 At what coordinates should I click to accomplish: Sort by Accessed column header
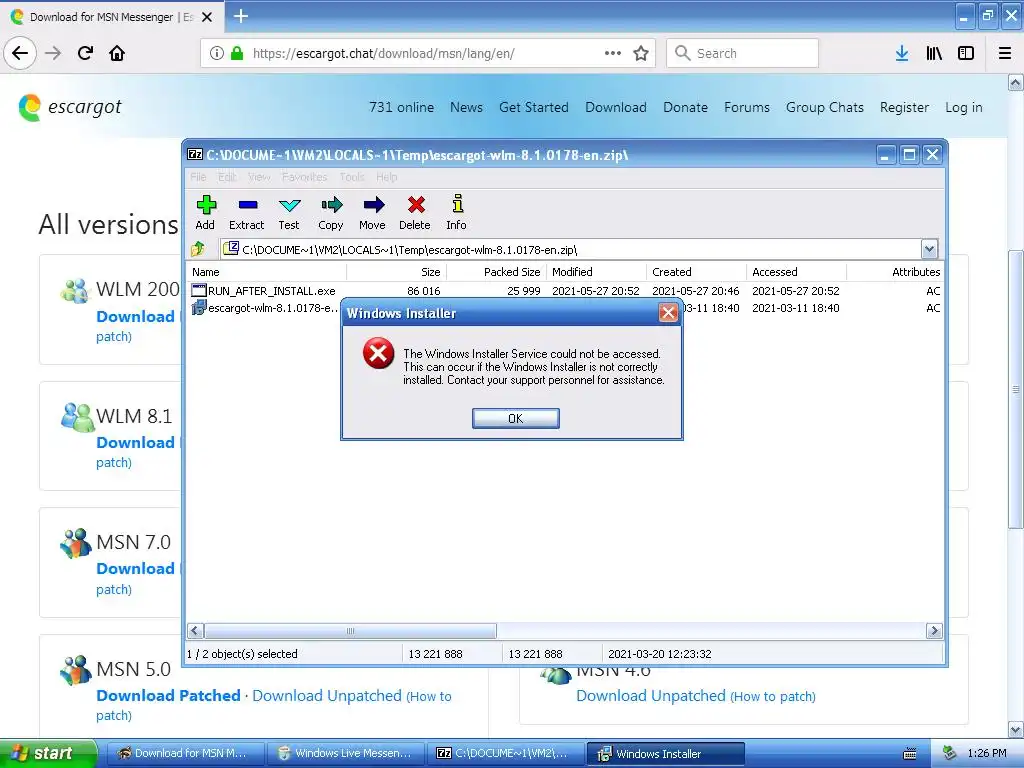pyautogui.click(x=796, y=272)
